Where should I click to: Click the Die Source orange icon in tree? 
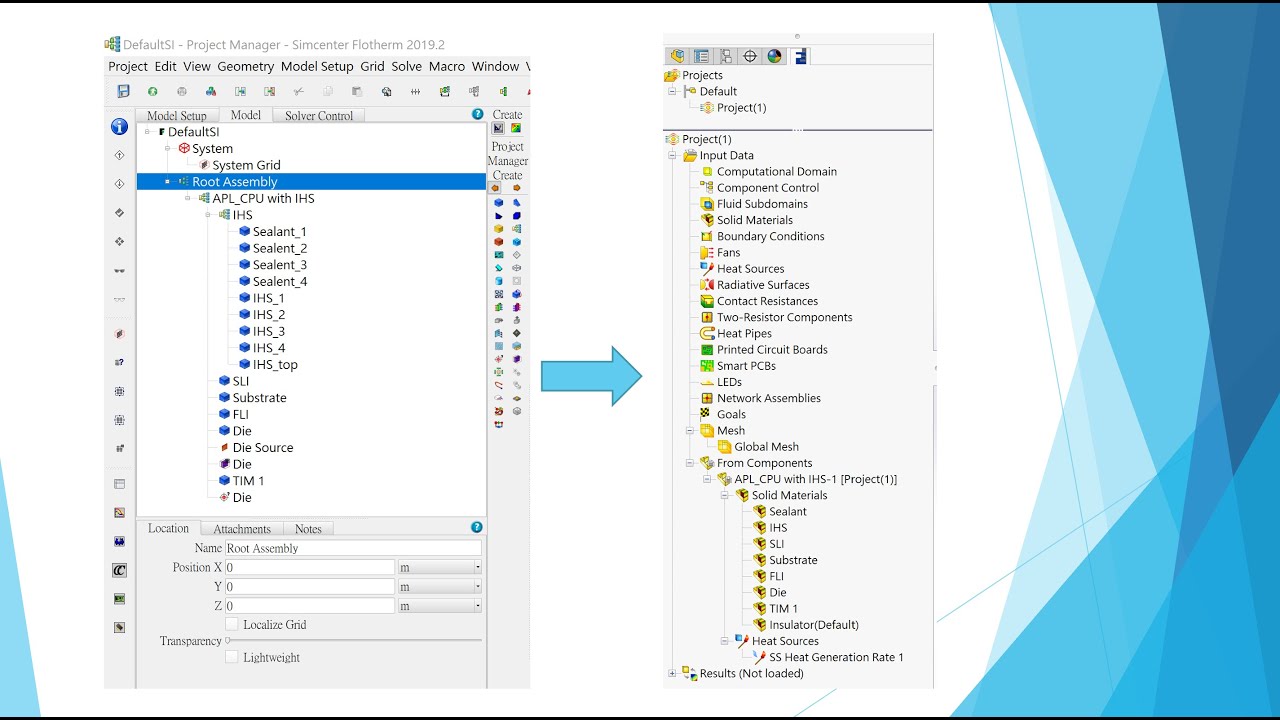(x=224, y=448)
